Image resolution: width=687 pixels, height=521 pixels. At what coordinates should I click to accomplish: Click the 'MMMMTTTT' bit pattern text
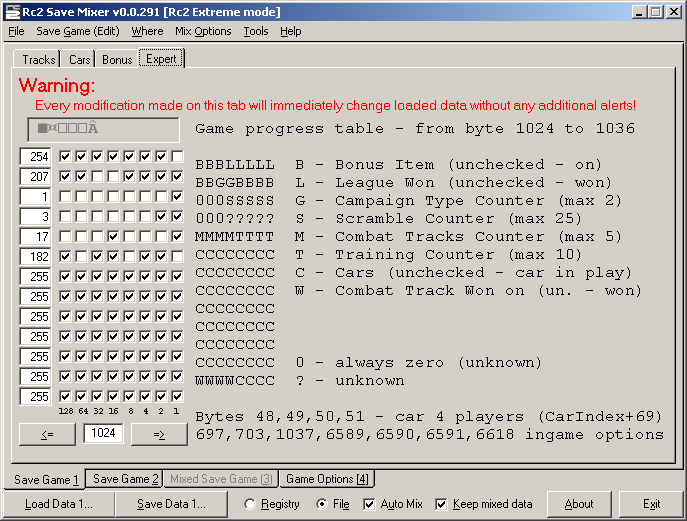click(x=235, y=237)
